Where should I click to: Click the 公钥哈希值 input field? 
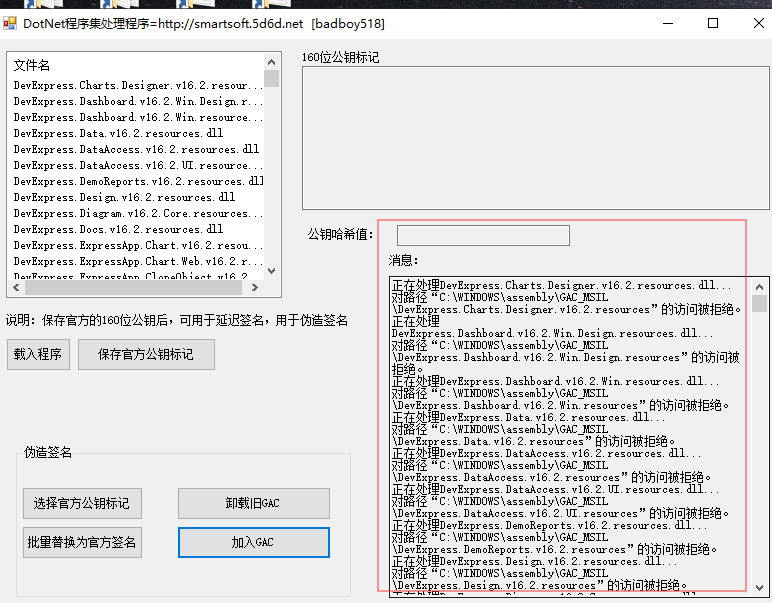coord(483,235)
